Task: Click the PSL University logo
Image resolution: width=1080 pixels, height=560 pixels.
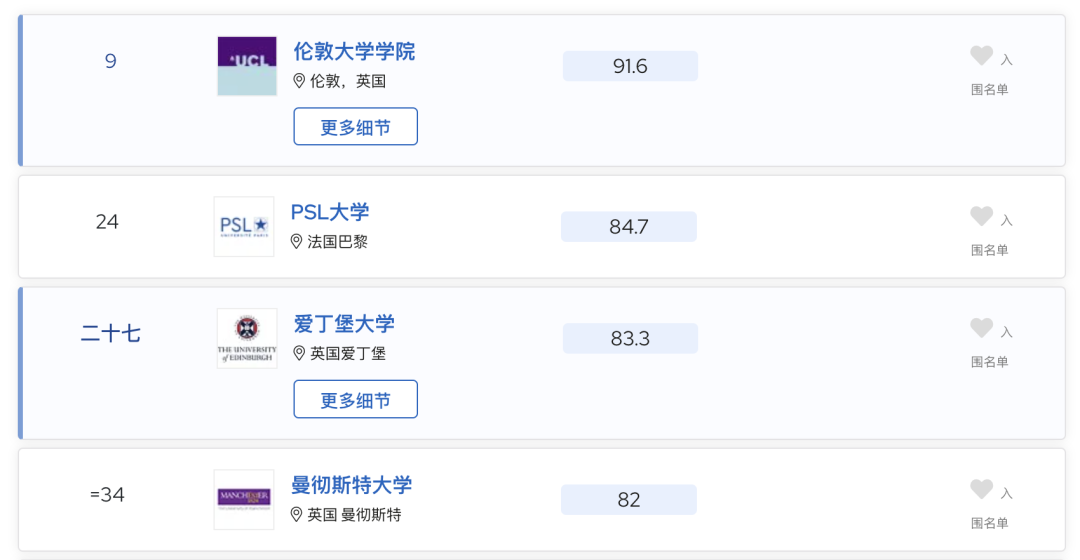Action: coord(244,227)
